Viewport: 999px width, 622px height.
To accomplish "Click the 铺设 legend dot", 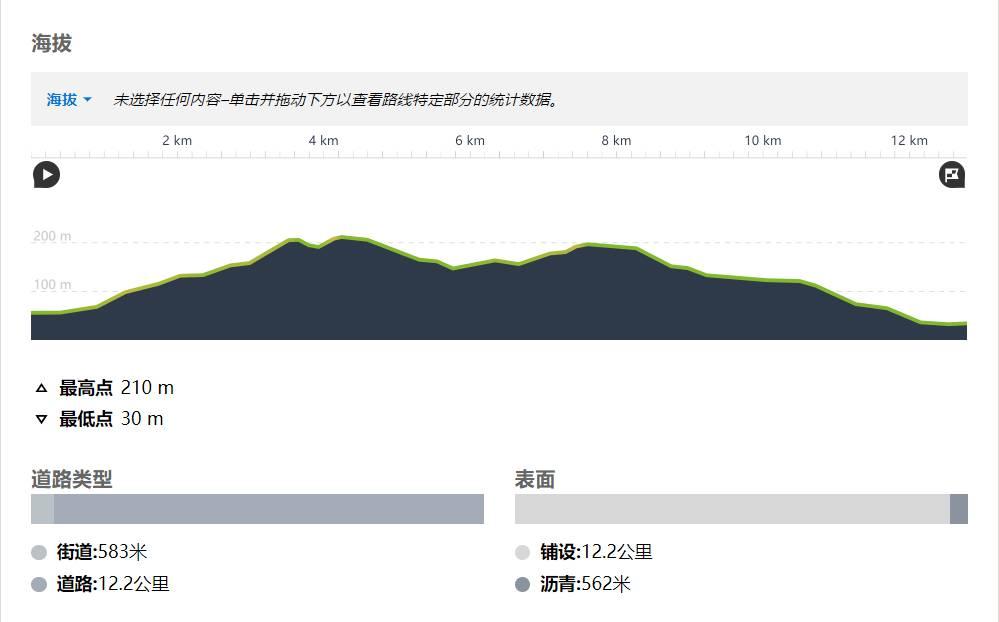I will (x=522, y=553).
